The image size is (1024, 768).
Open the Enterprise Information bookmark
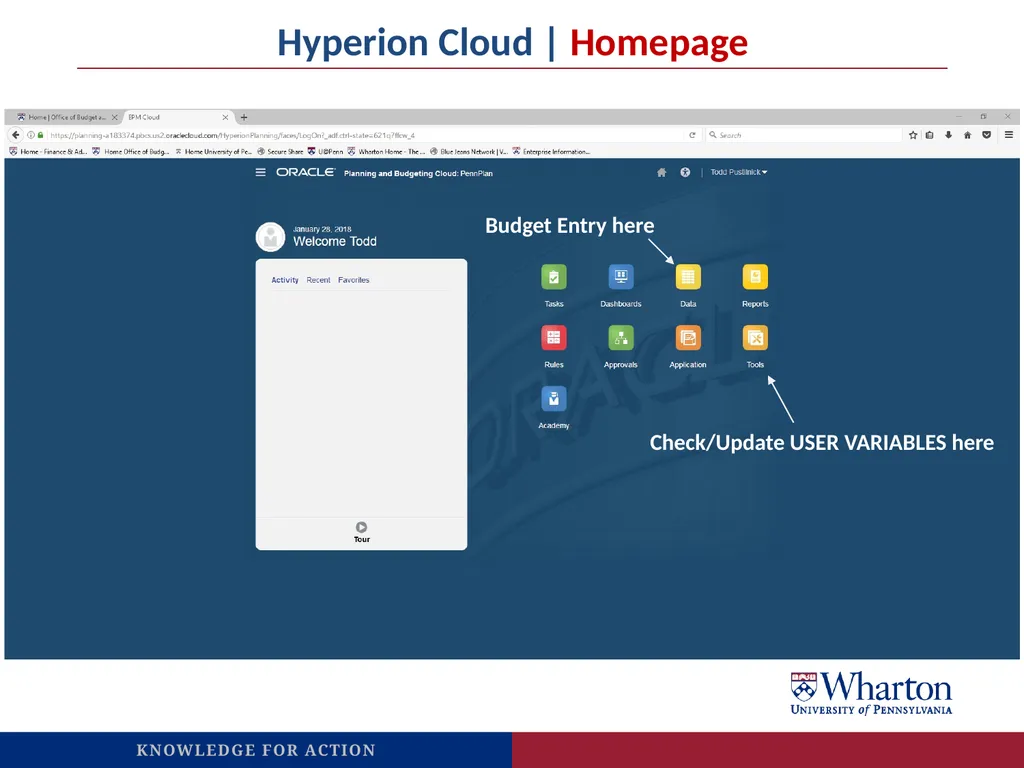(552, 152)
